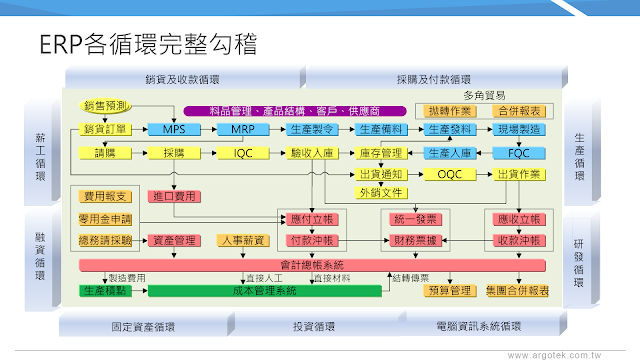Select the 財務票據 box
Screen dimensions: 640x360
click(416, 240)
